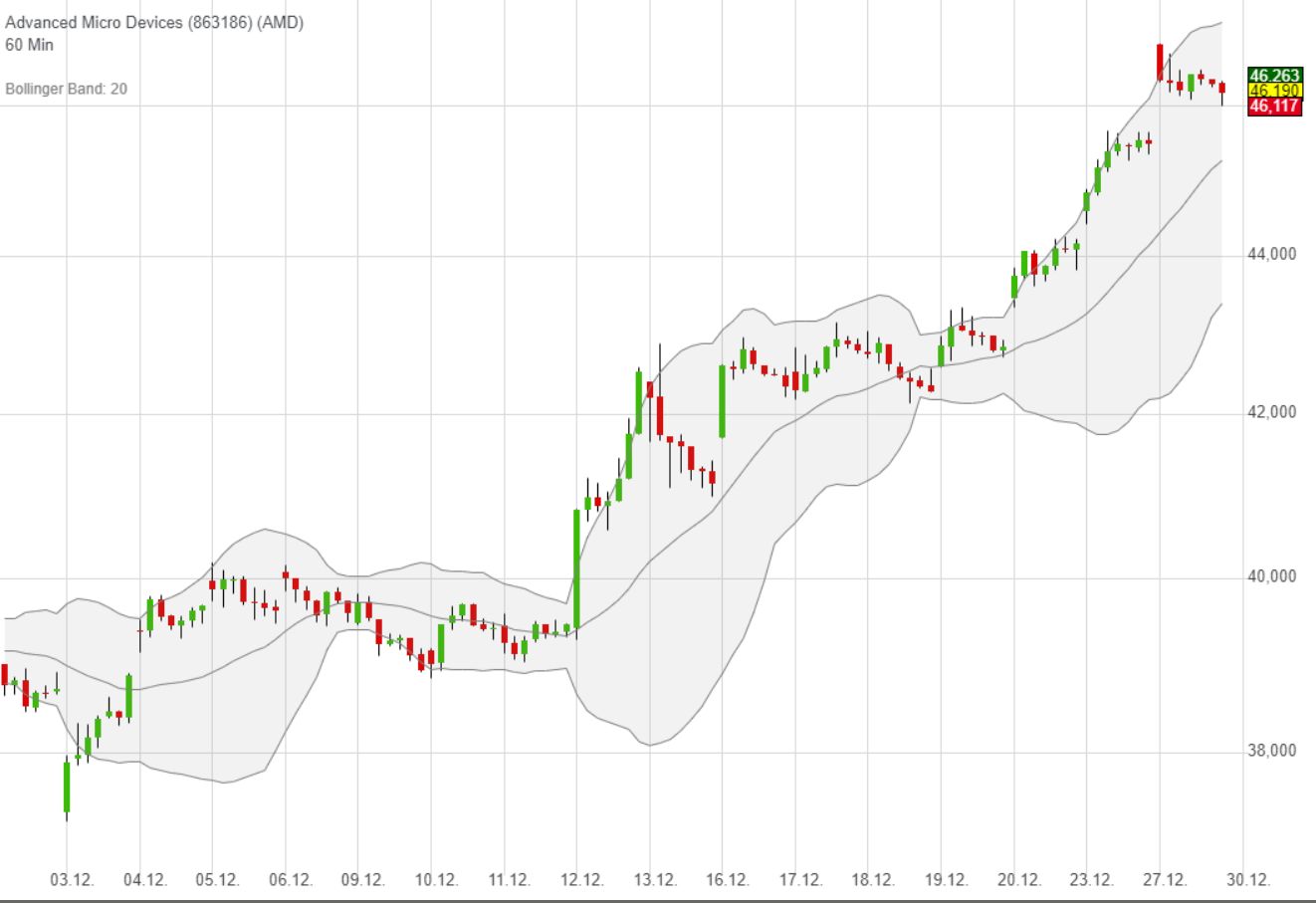Click the 30.12. date label

pyautogui.click(x=1248, y=880)
